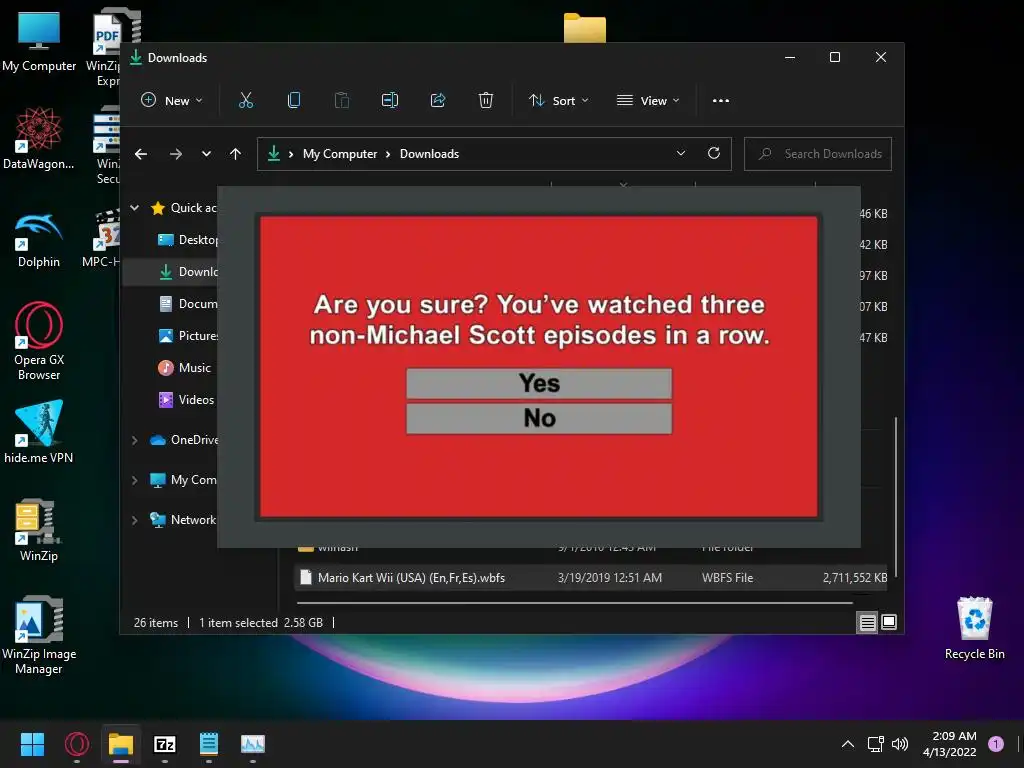Open recent locations chevron

(x=206, y=154)
